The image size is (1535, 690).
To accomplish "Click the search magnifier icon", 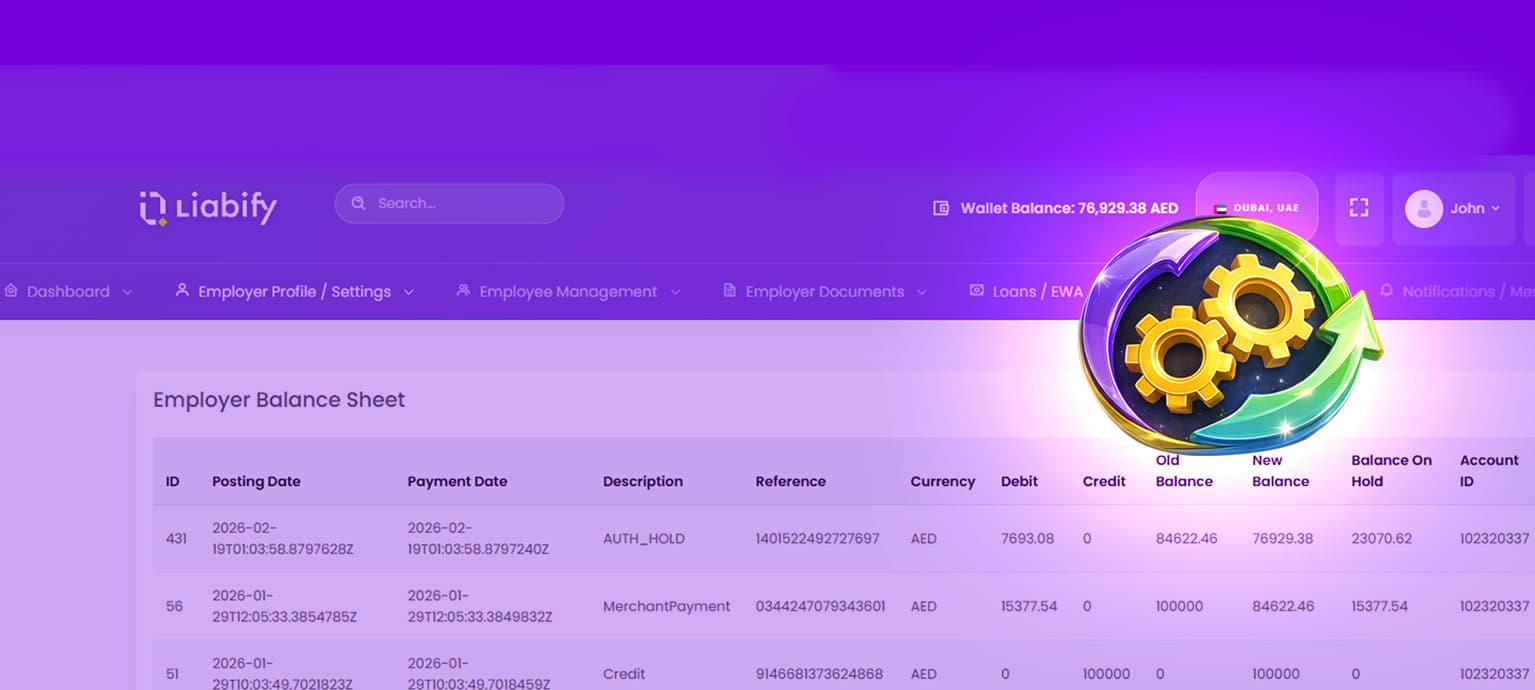I will tap(358, 203).
